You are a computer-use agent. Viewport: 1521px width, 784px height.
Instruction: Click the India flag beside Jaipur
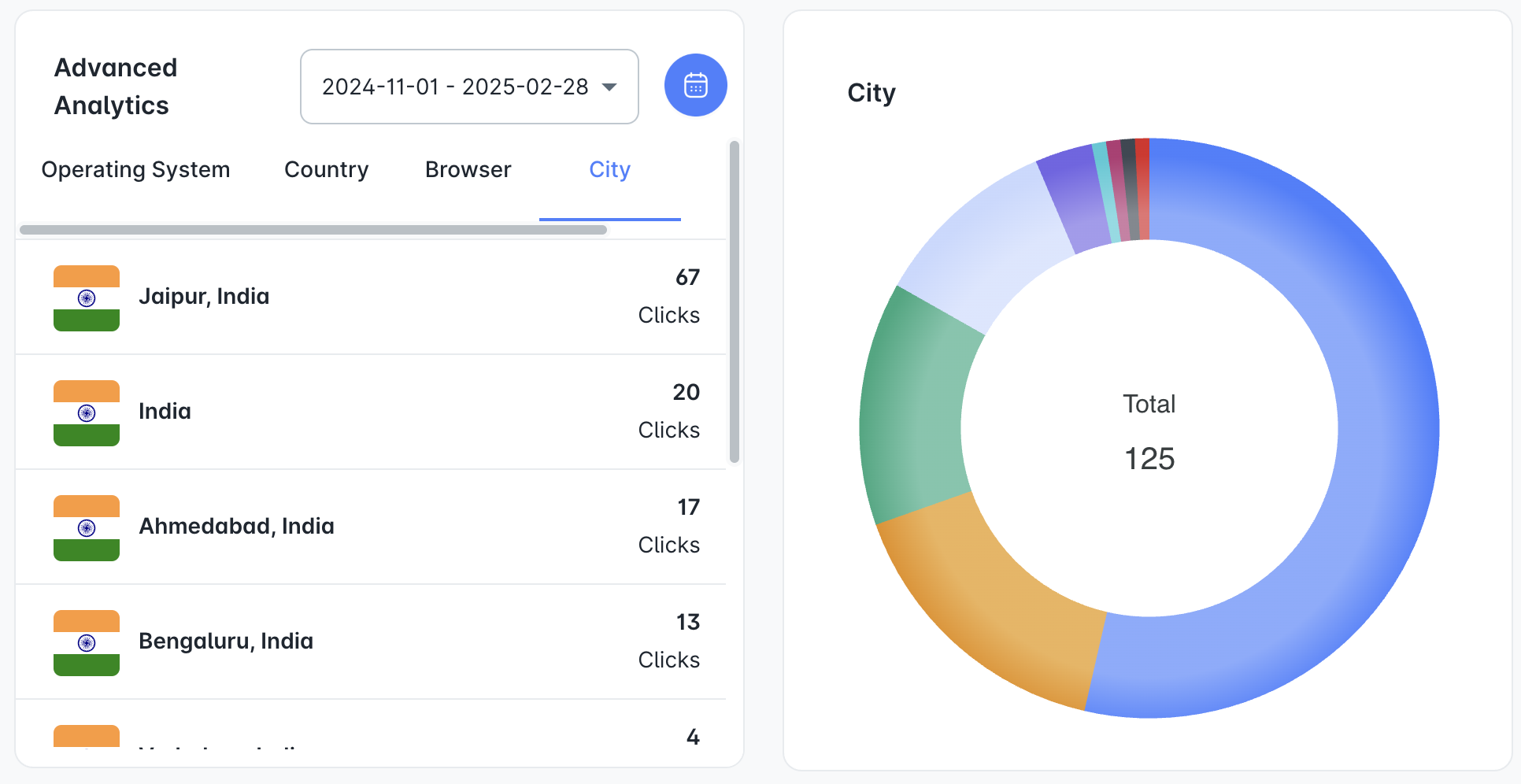pyautogui.click(x=87, y=298)
